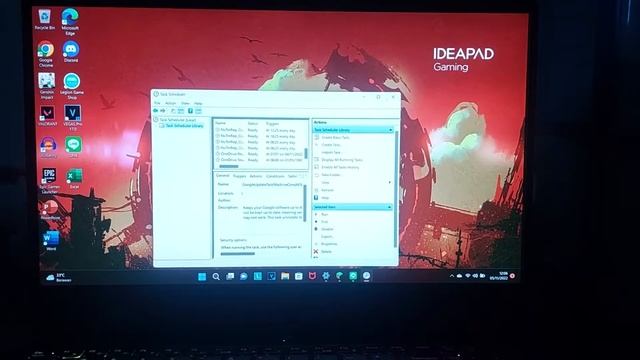
Task: Switch to the Conditions tab
Action: point(275,176)
